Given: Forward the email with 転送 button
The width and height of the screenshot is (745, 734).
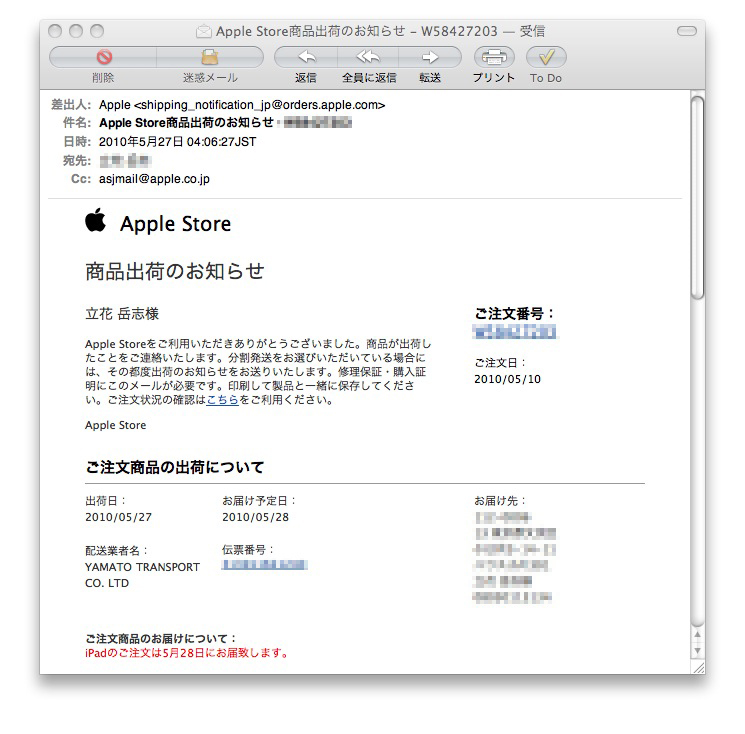Looking at the screenshot, I should (x=430, y=57).
